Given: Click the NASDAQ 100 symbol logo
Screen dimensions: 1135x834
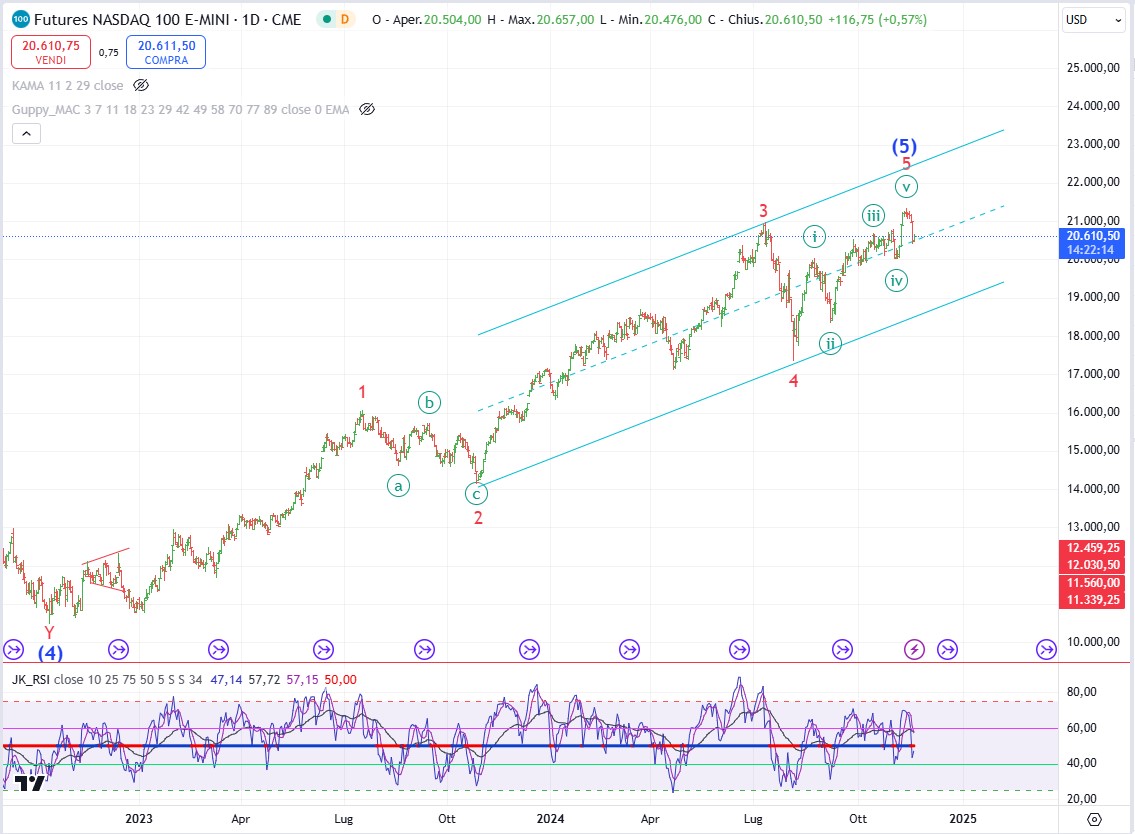Looking at the screenshot, I should pyautogui.click(x=21, y=20).
